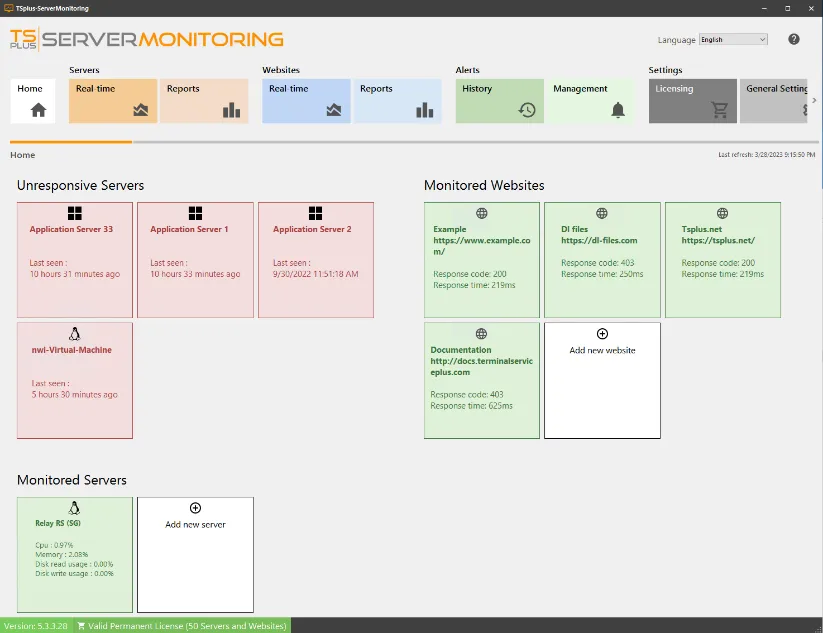Screen dimensions: 823x633
Task: Click the Home breadcrumb label
Action: point(22,155)
